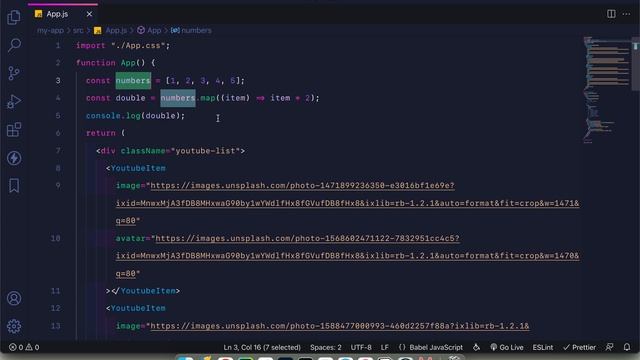Open the Thunder Client lightning icon
The width and height of the screenshot is (640, 360).
pos(14,158)
